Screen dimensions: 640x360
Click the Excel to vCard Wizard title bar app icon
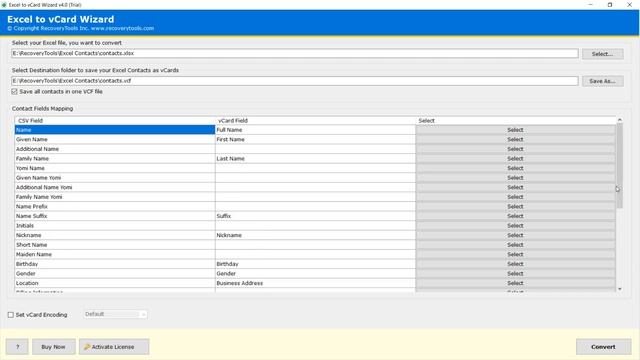point(4,5)
